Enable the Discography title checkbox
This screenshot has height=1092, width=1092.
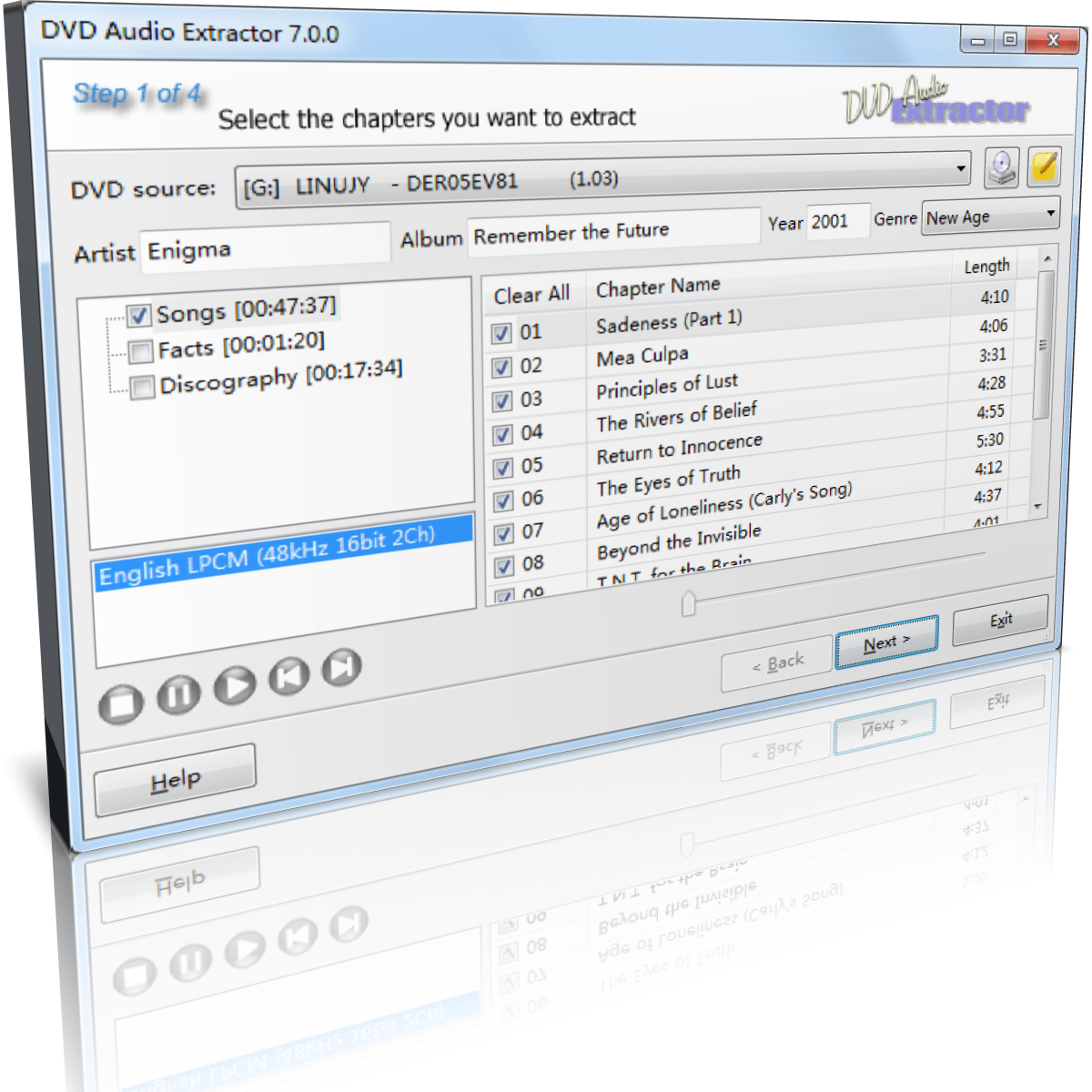(142, 388)
